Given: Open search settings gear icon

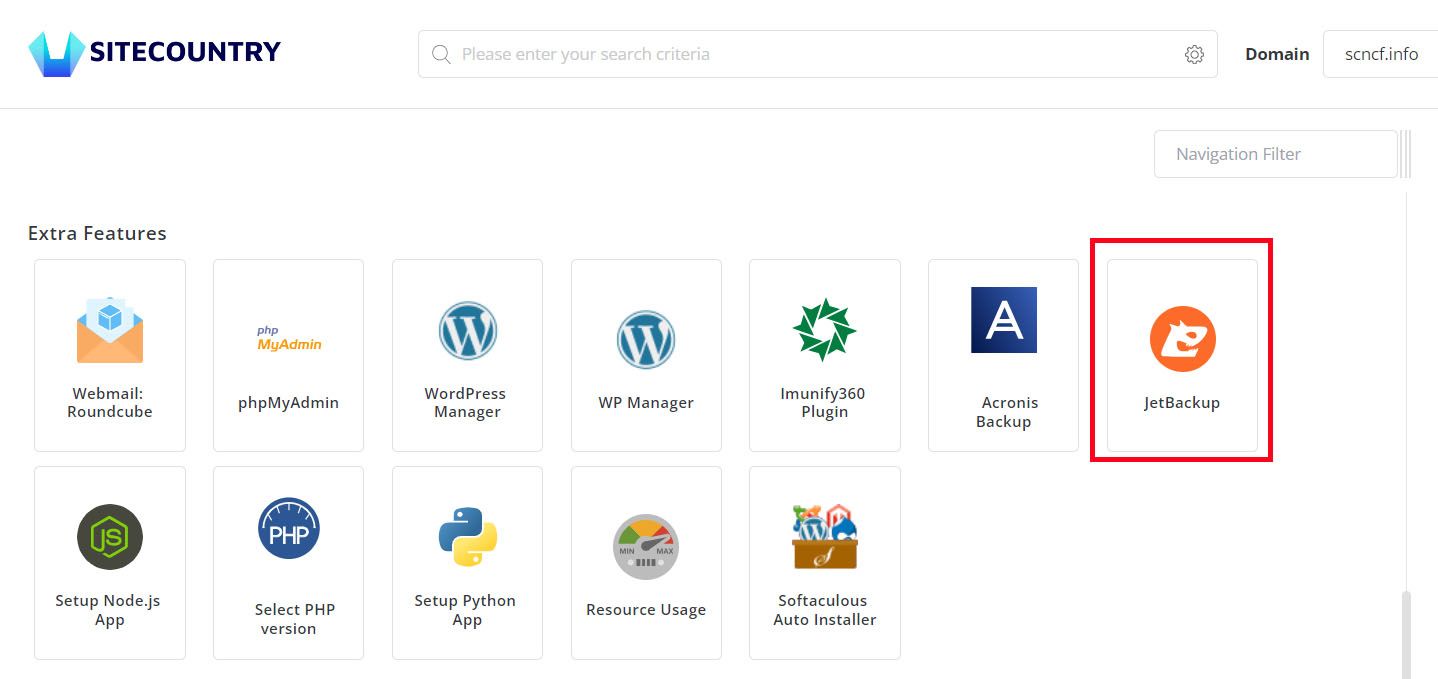Looking at the screenshot, I should [x=1194, y=54].
